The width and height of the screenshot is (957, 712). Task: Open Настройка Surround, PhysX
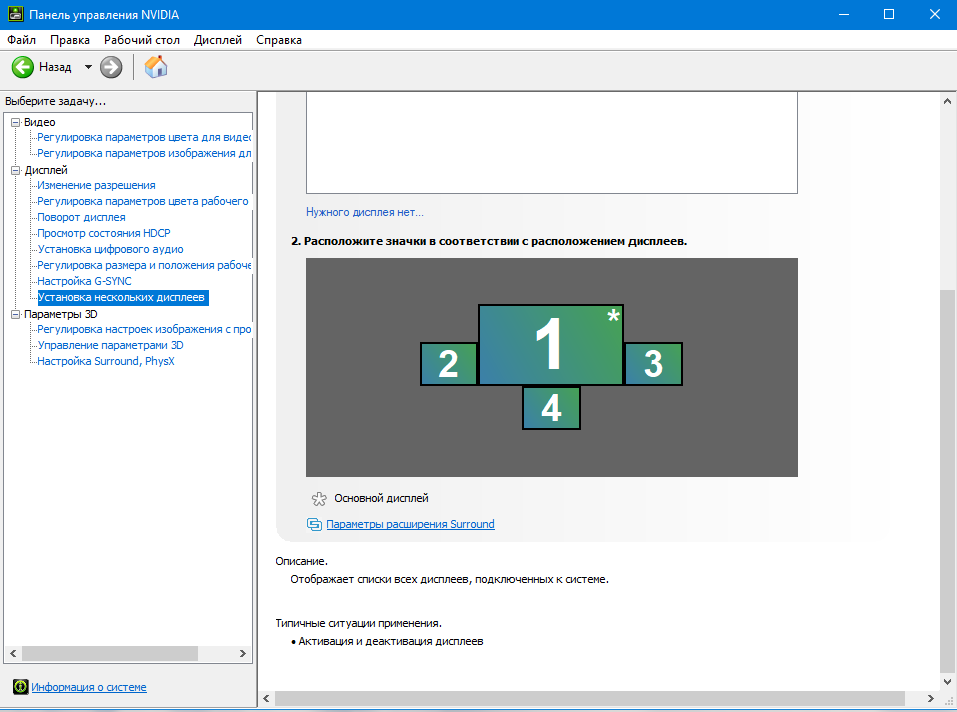(x=106, y=361)
